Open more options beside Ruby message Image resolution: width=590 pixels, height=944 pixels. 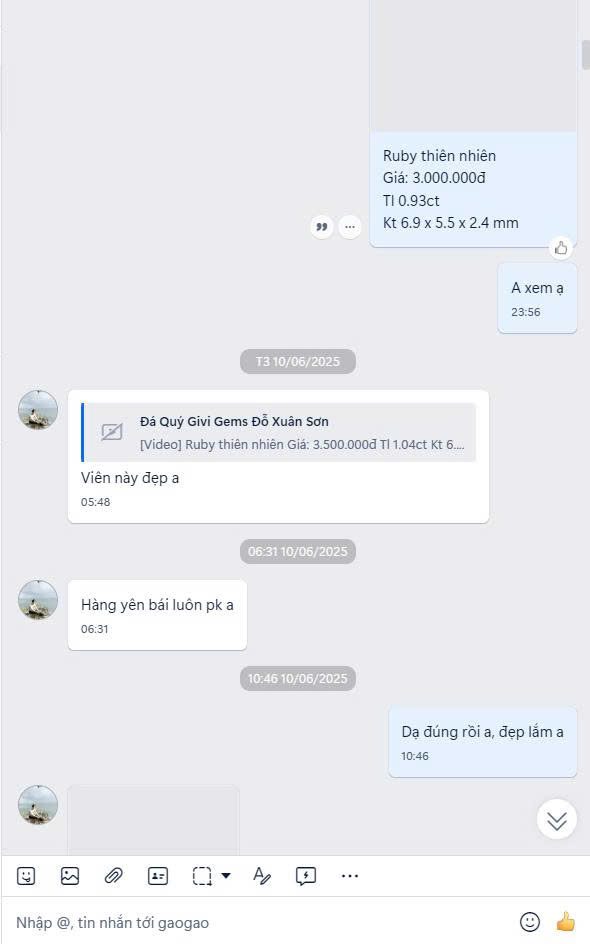click(x=350, y=227)
